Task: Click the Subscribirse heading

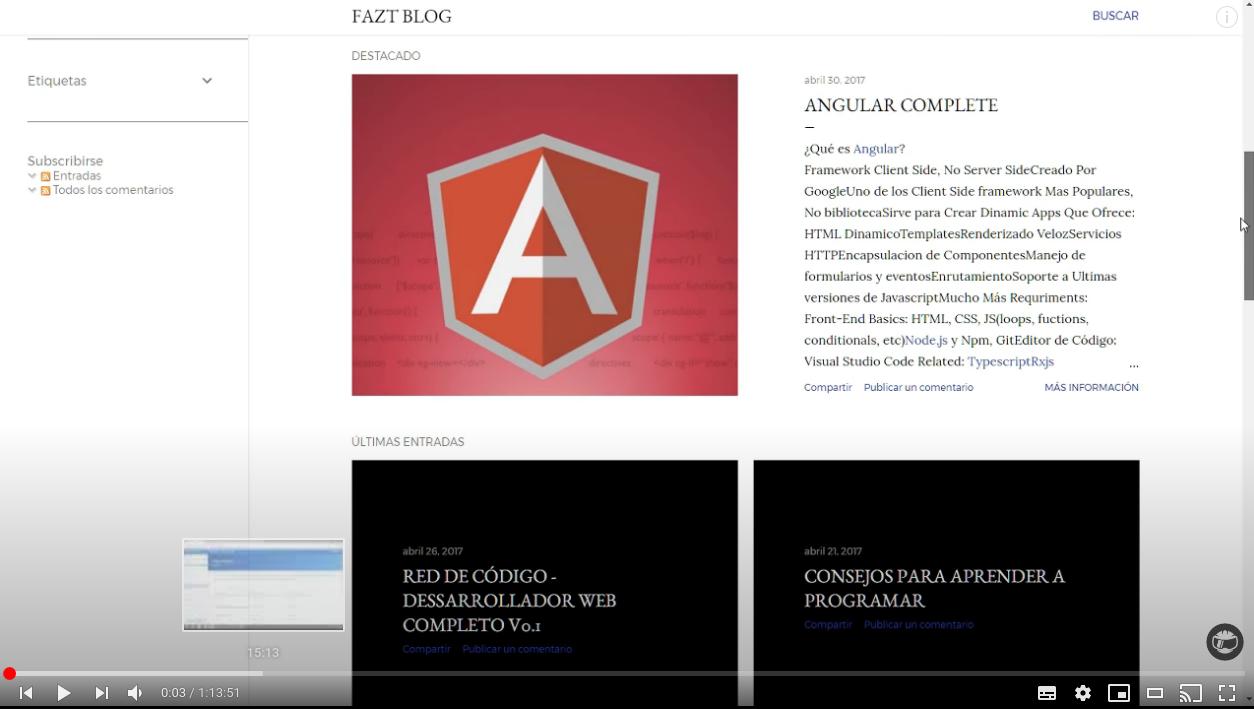Action: pyautogui.click(x=65, y=161)
